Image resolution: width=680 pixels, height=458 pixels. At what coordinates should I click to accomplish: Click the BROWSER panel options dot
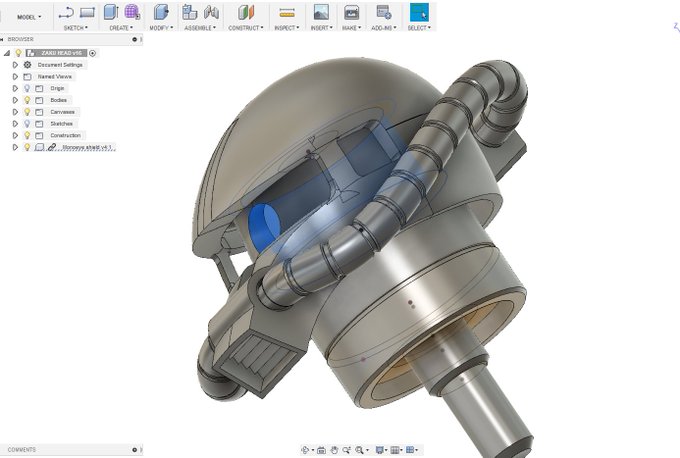point(134,39)
